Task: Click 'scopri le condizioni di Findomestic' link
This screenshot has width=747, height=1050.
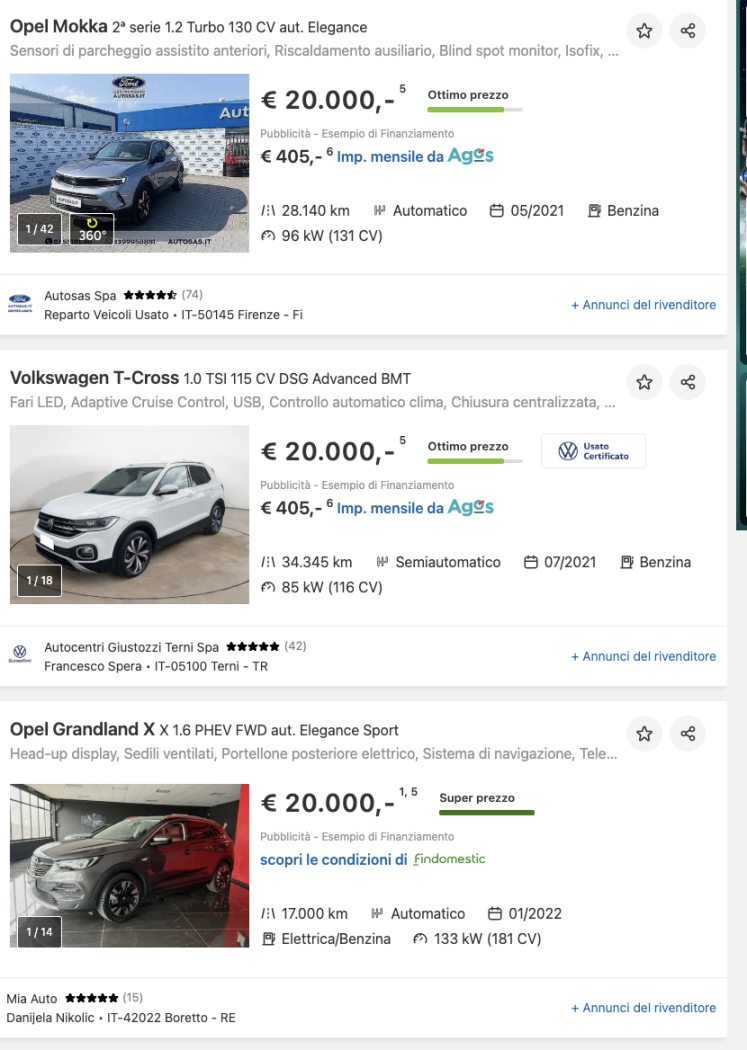Action: click(372, 859)
